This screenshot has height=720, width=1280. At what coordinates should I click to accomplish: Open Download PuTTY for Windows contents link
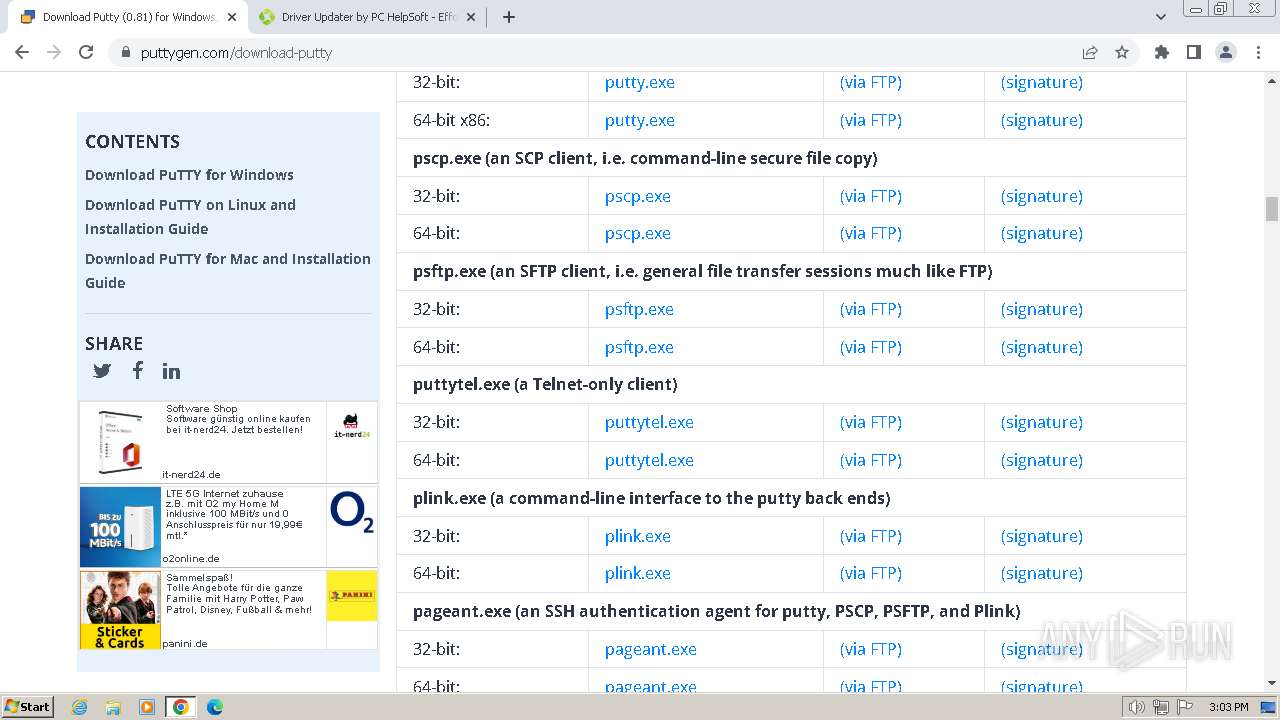(189, 174)
